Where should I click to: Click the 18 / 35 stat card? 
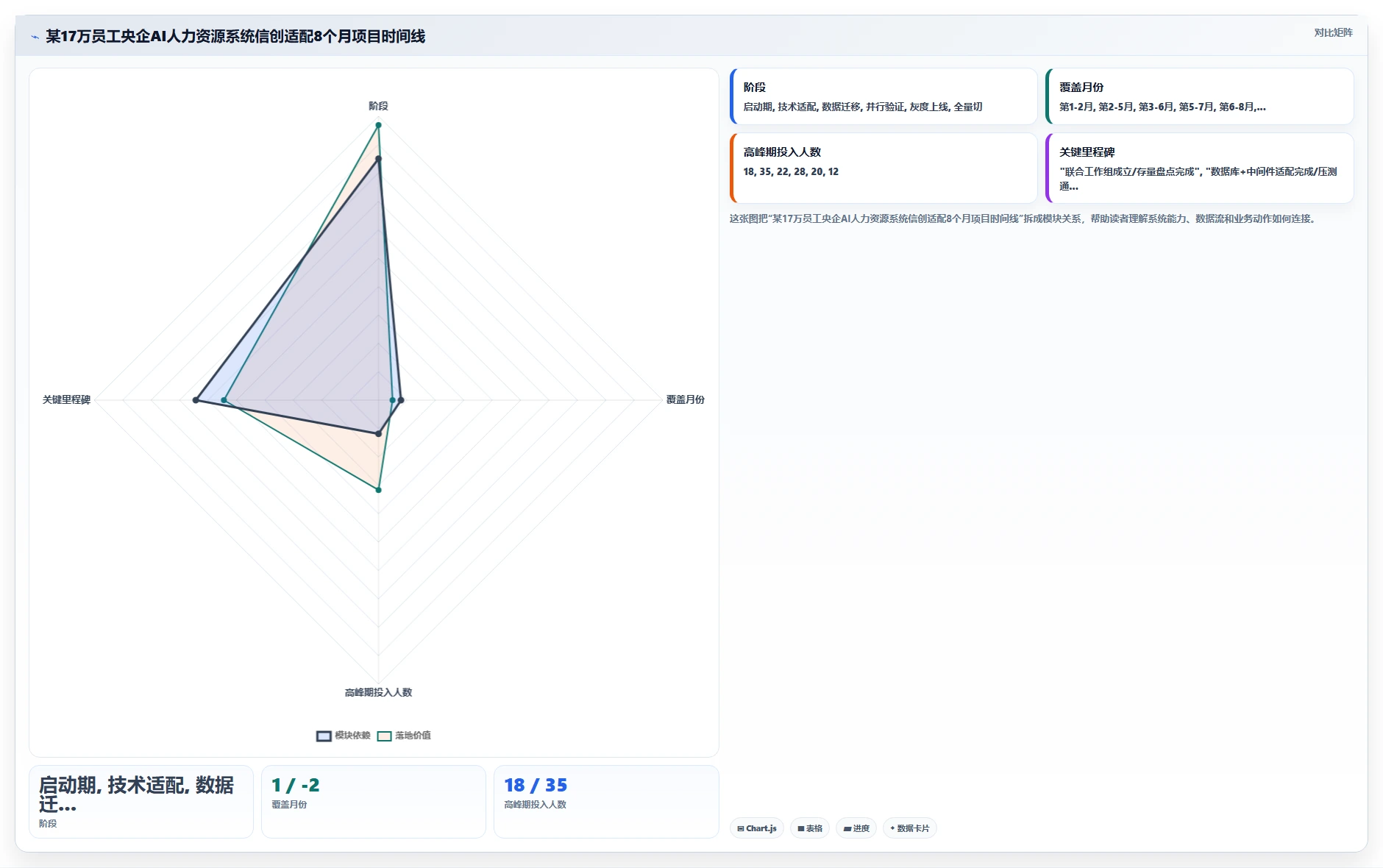606,802
